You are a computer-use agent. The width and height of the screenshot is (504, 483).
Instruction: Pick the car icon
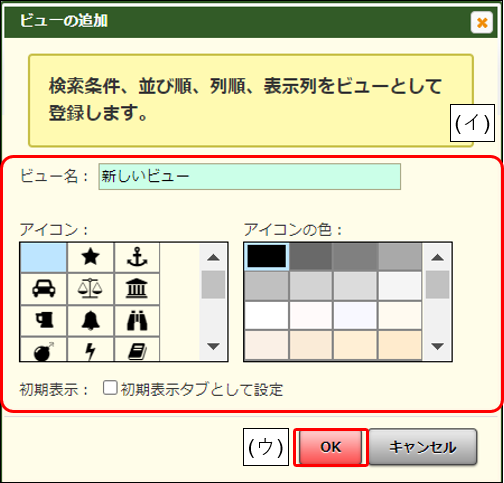44,289
